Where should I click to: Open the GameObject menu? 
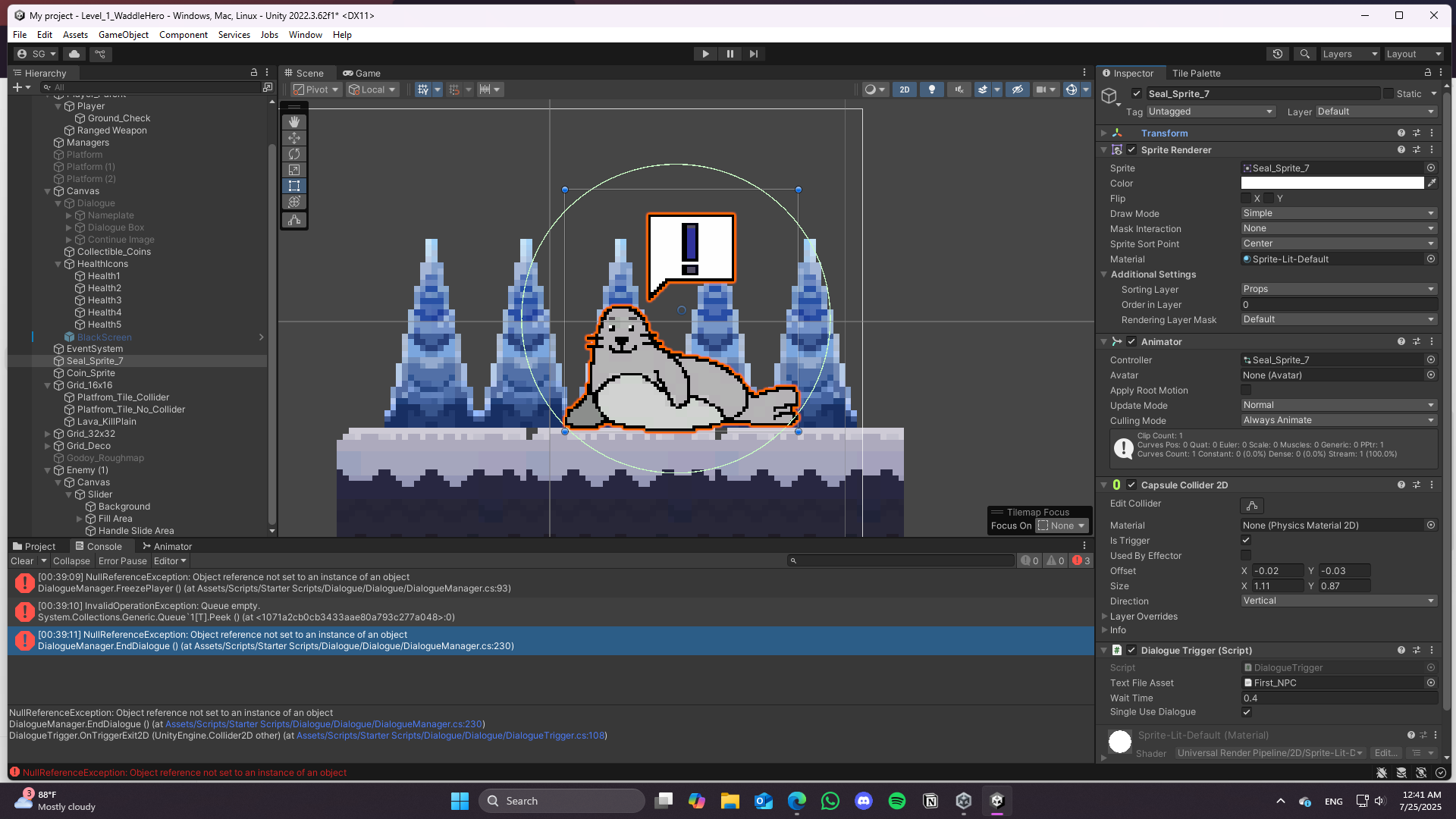tap(124, 35)
